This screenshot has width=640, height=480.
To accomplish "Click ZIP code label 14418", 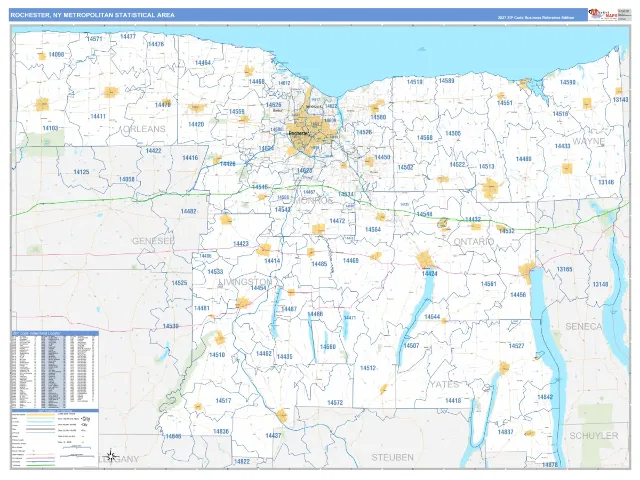I will click(x=453, y=401).
